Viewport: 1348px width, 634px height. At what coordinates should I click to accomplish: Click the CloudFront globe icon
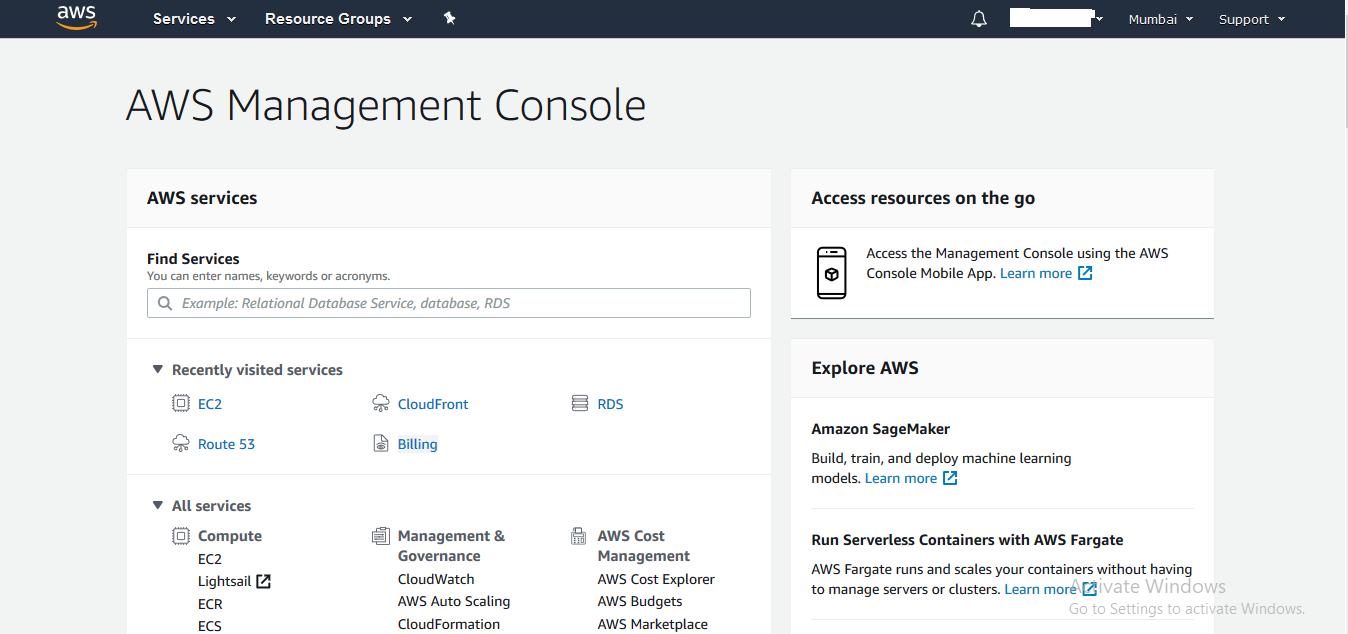tap(380, 403)
